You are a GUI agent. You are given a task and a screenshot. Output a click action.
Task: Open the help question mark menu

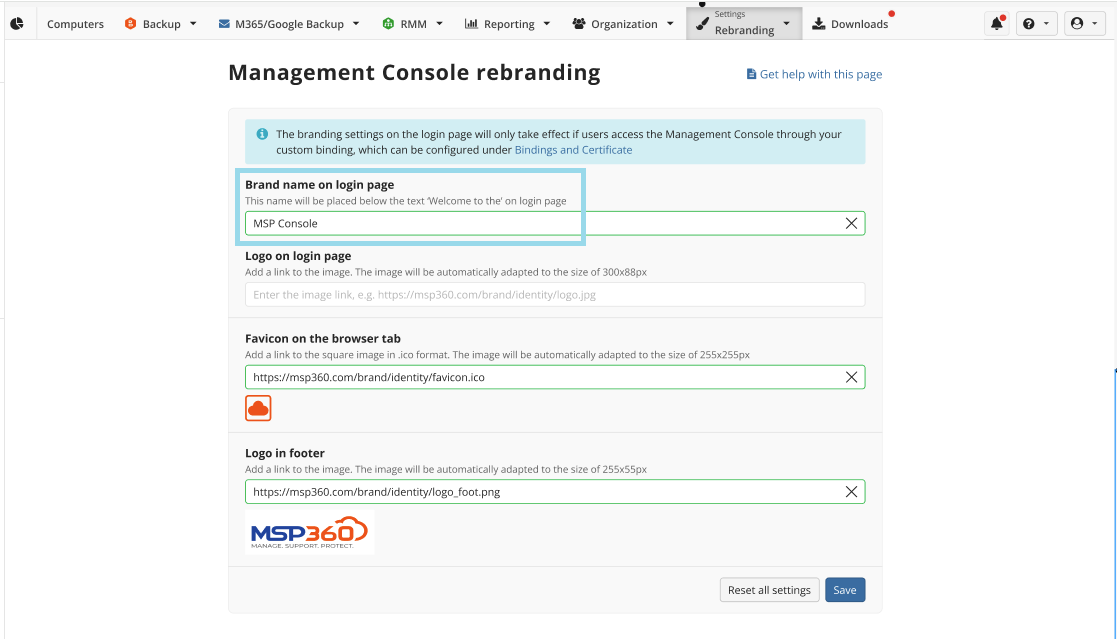click(x=1036, y=24)
